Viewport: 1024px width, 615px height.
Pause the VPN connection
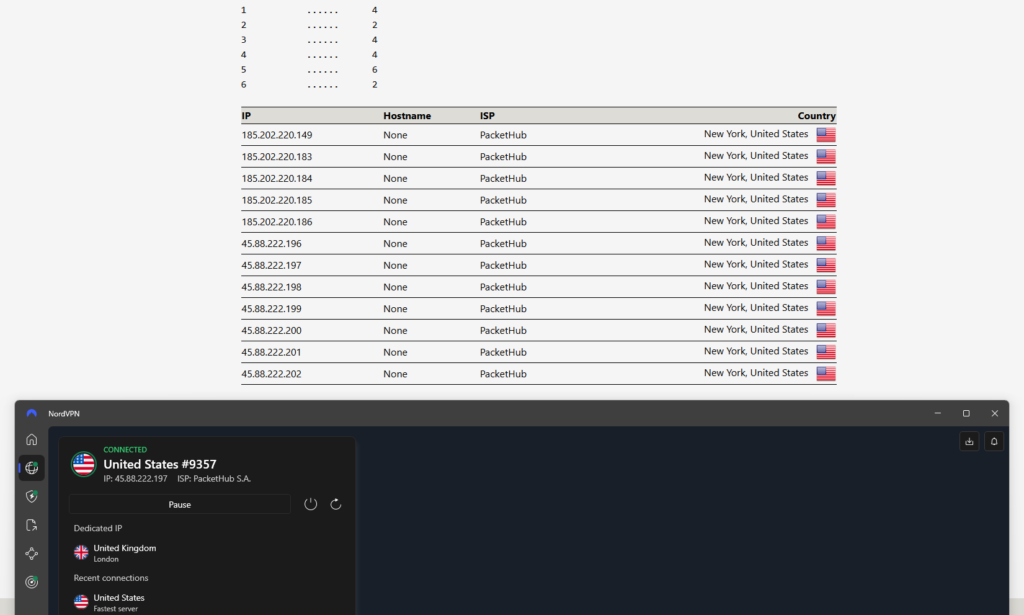pyautogui.click(x=180, y=504)
